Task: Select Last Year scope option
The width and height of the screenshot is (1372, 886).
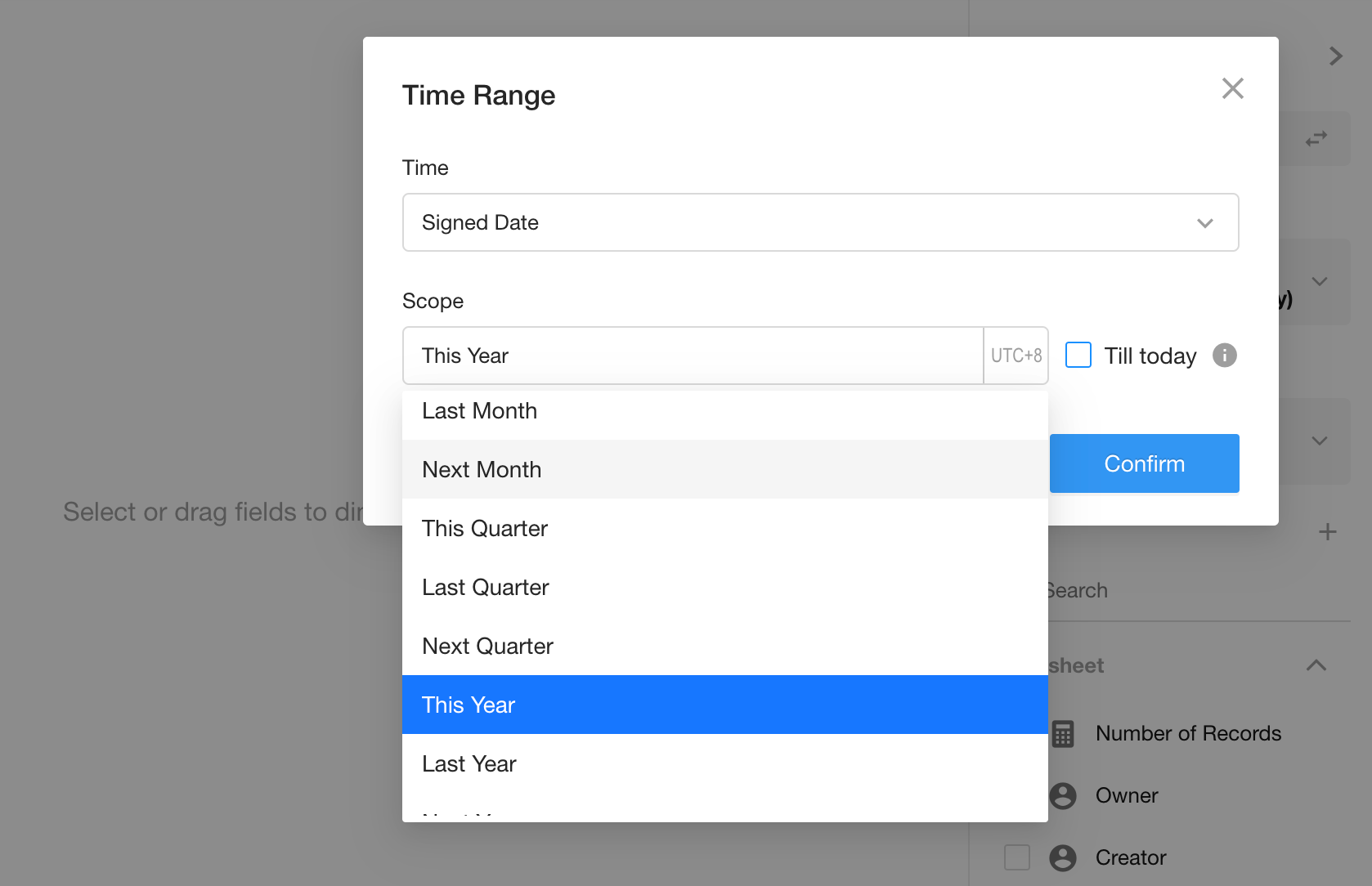Action: (x=469, y=764)
